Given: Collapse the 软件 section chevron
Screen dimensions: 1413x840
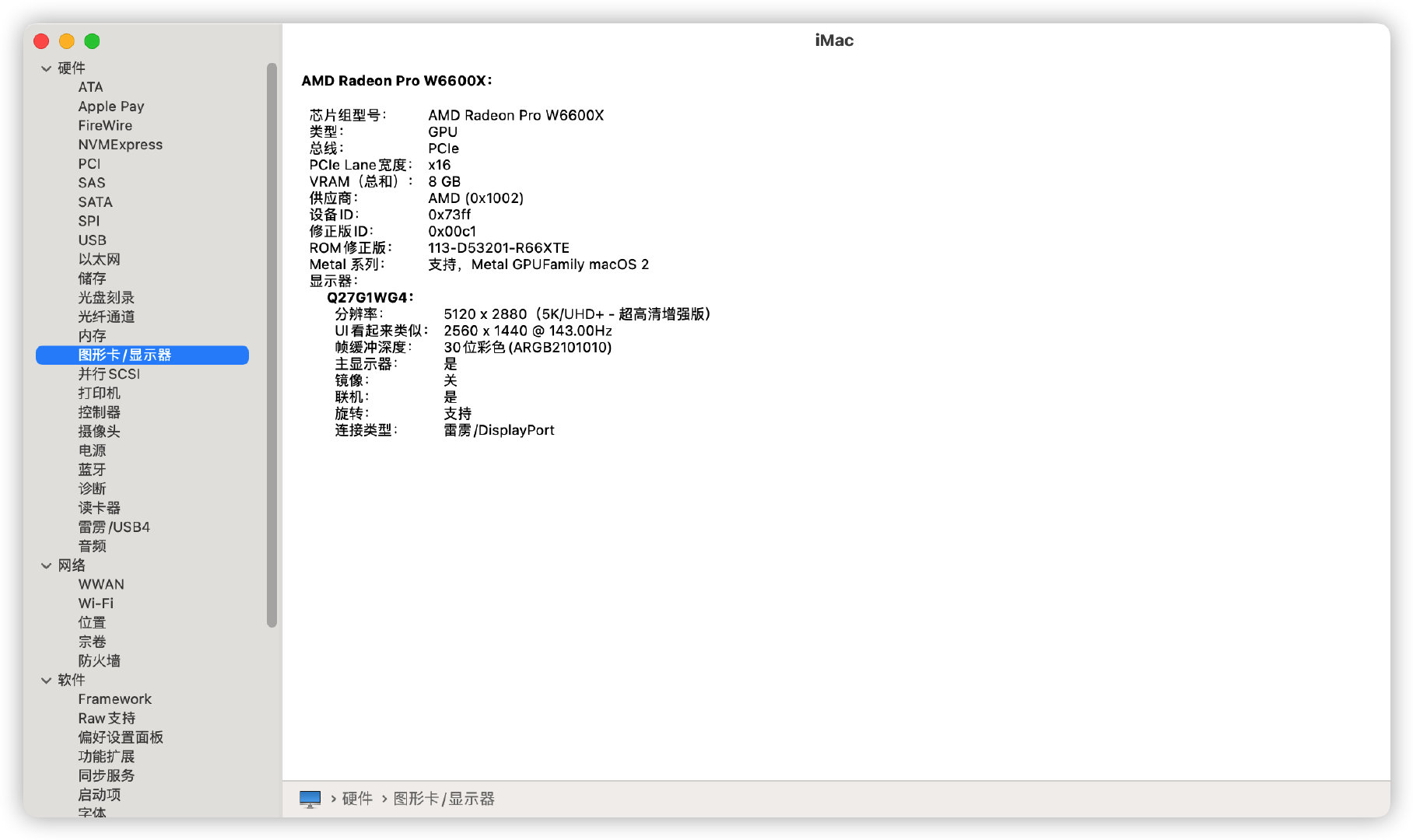Looking at the screenshot, I should [47, 681].
